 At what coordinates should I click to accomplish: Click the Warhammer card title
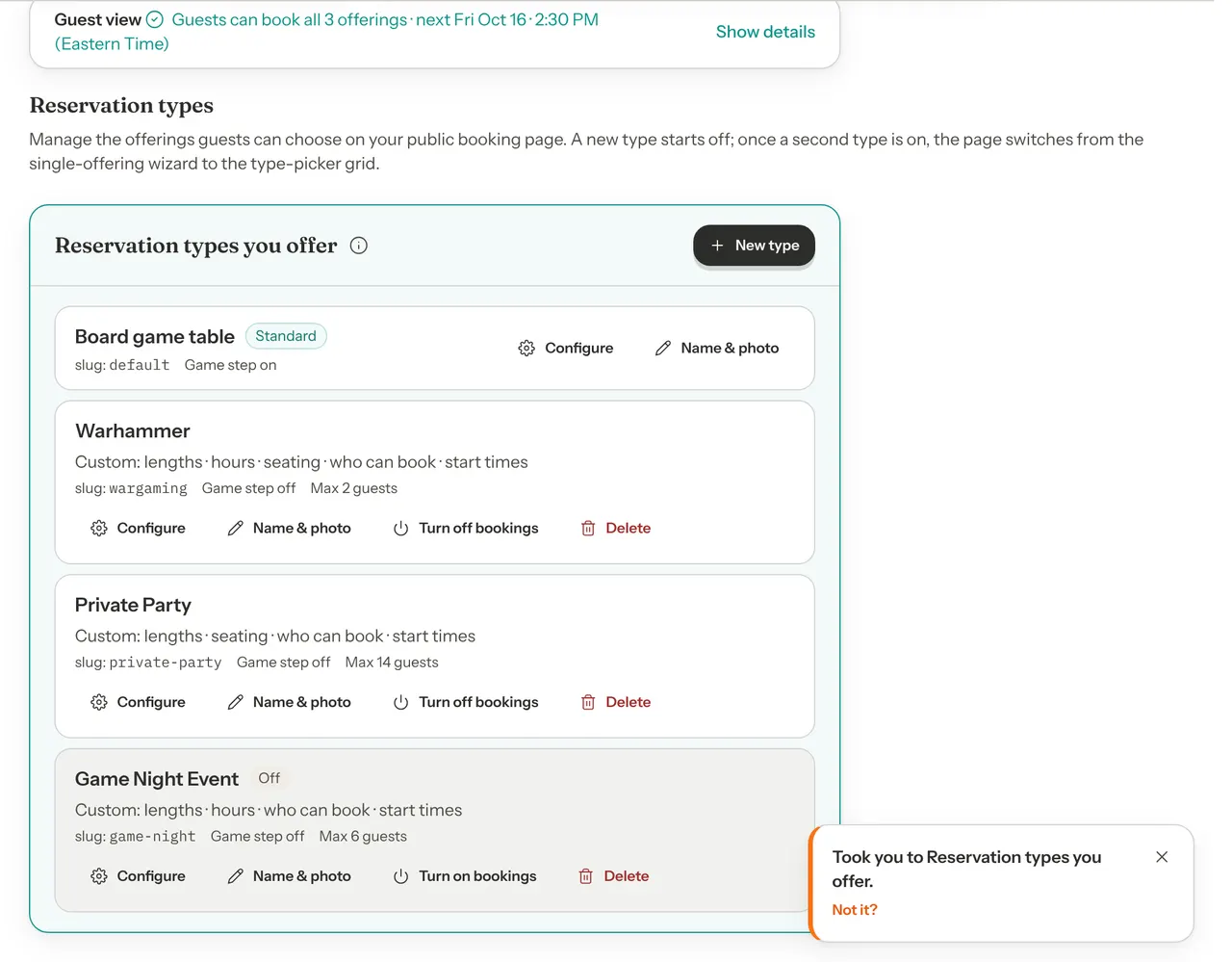coord(133,430)
